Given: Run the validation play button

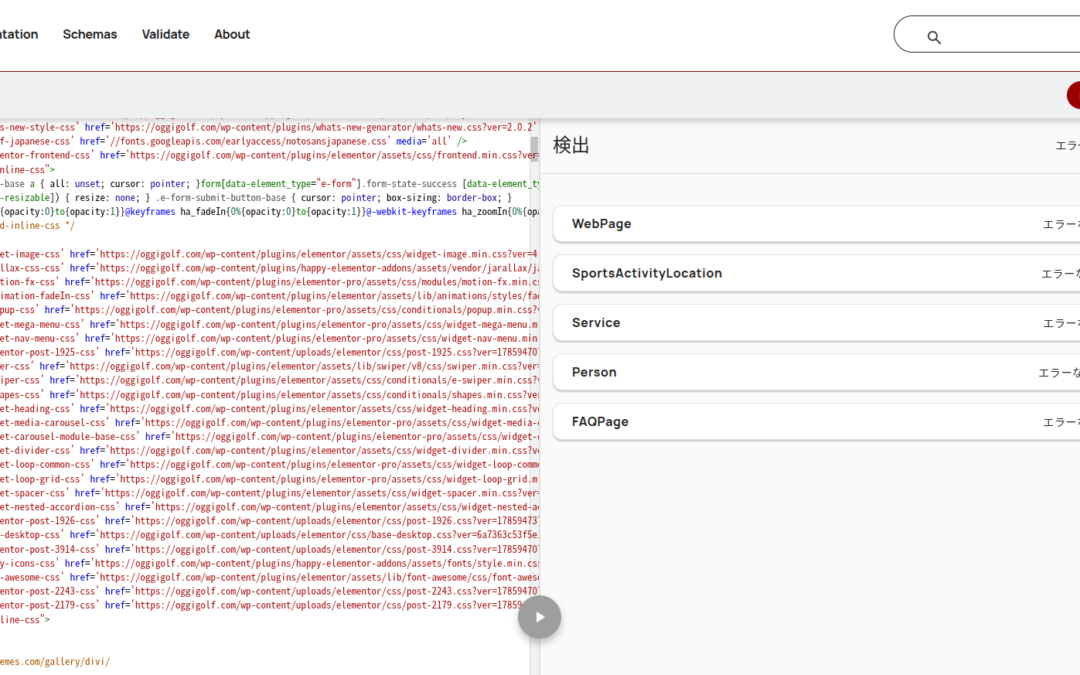Looking at the screenshot, I should (539, 616).
